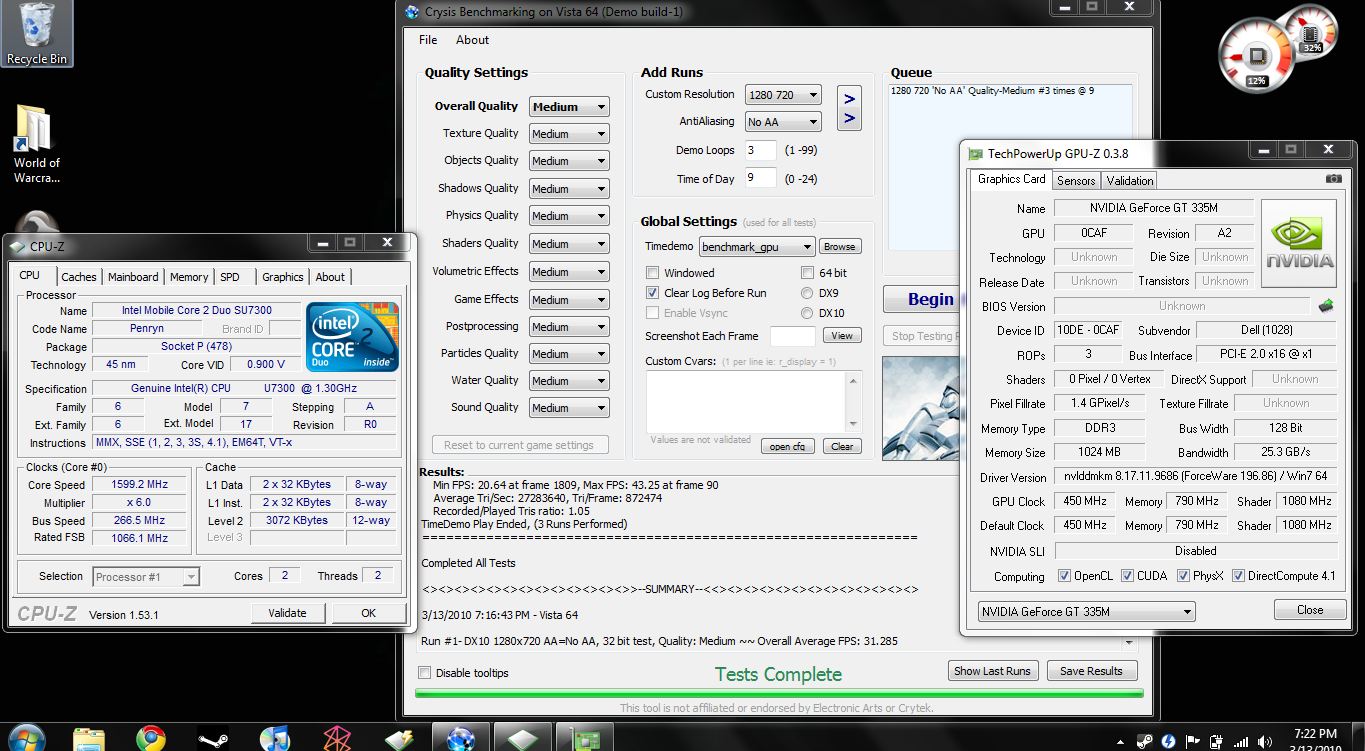Open Windows Explorer from the taskbar

pos(89,739)
